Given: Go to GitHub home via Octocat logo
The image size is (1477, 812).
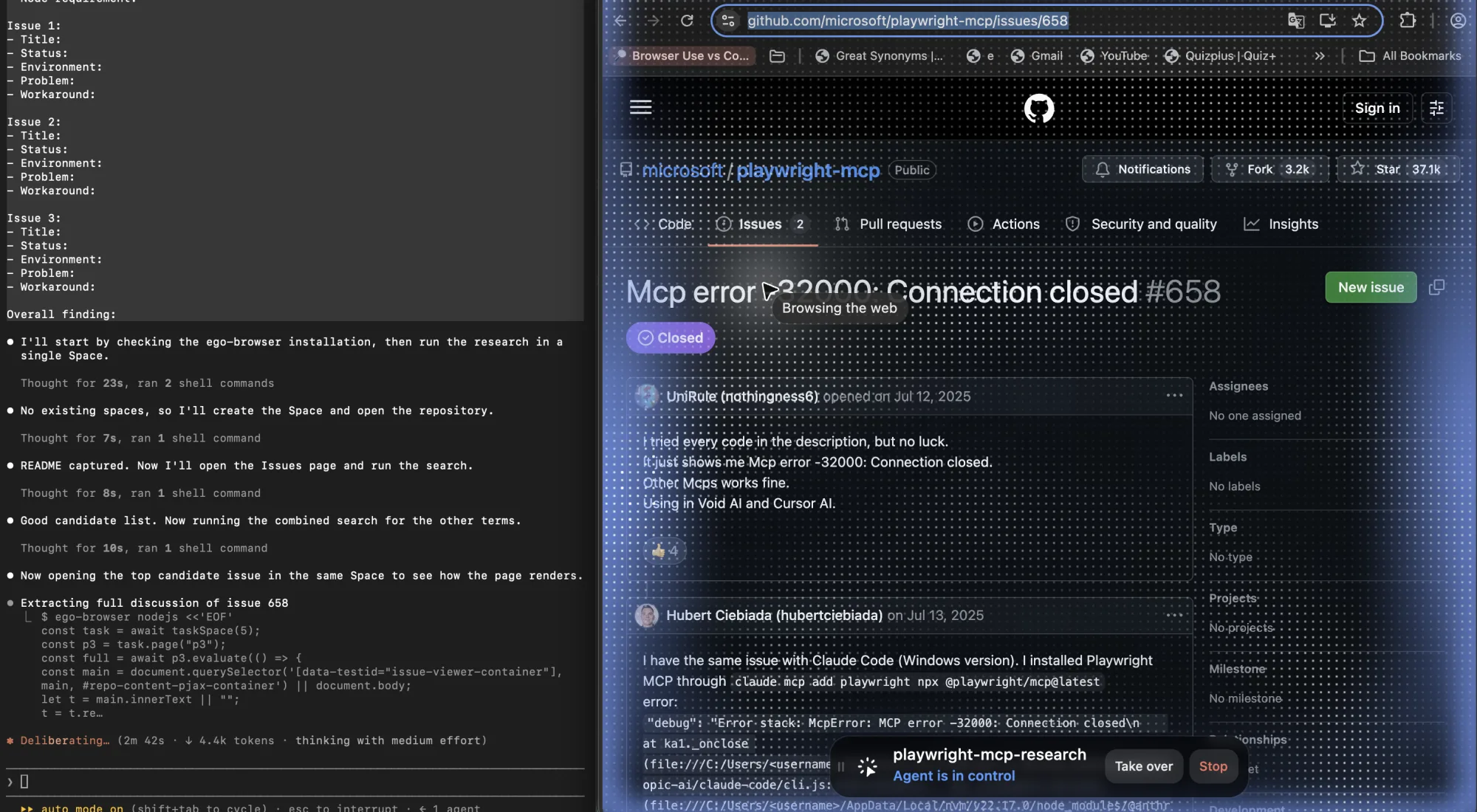Looking at the screenshot, I should [x=1038, y=109].
